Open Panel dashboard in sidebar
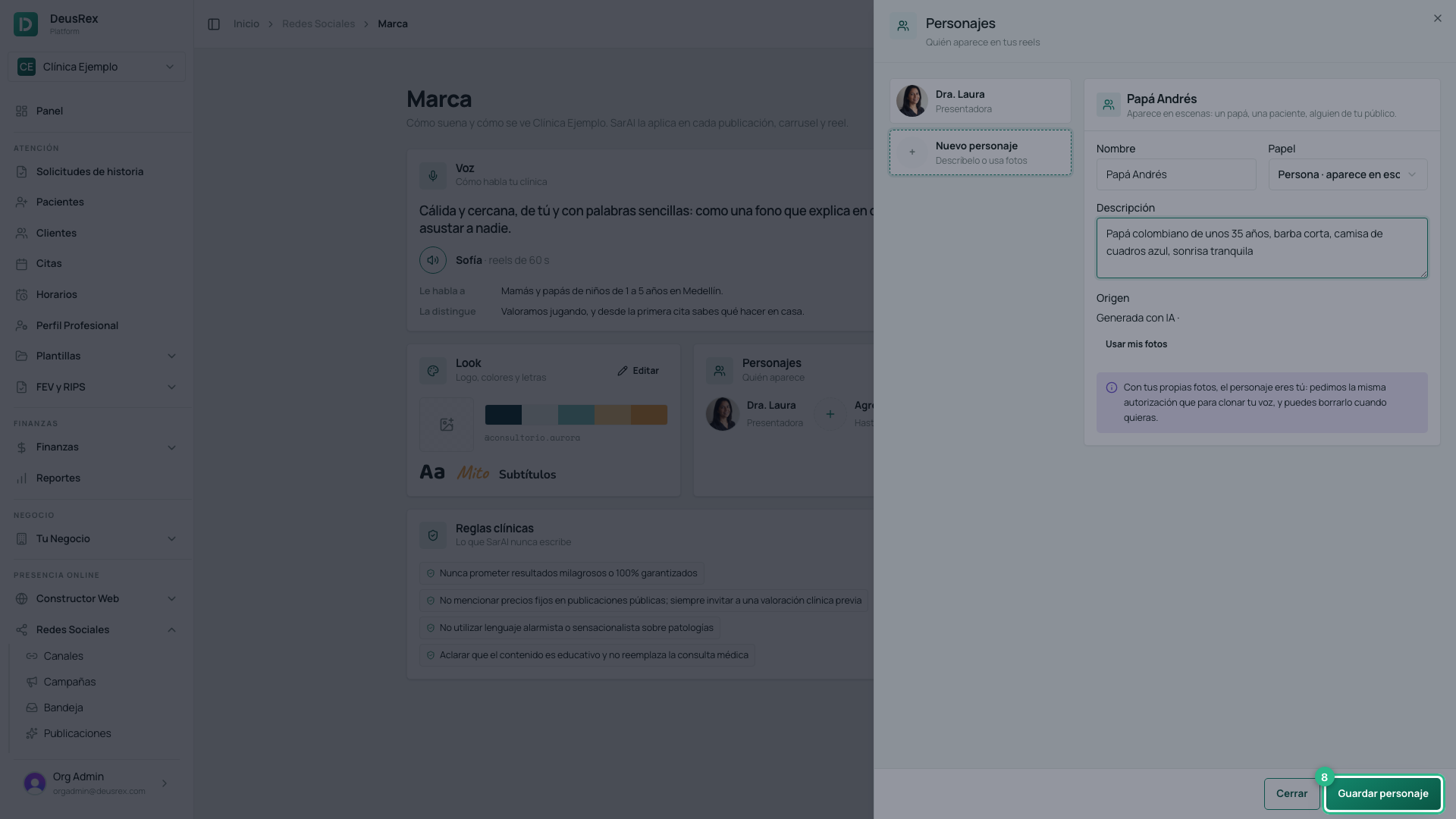Screen dimensions: 1456x819 (96, 111)
